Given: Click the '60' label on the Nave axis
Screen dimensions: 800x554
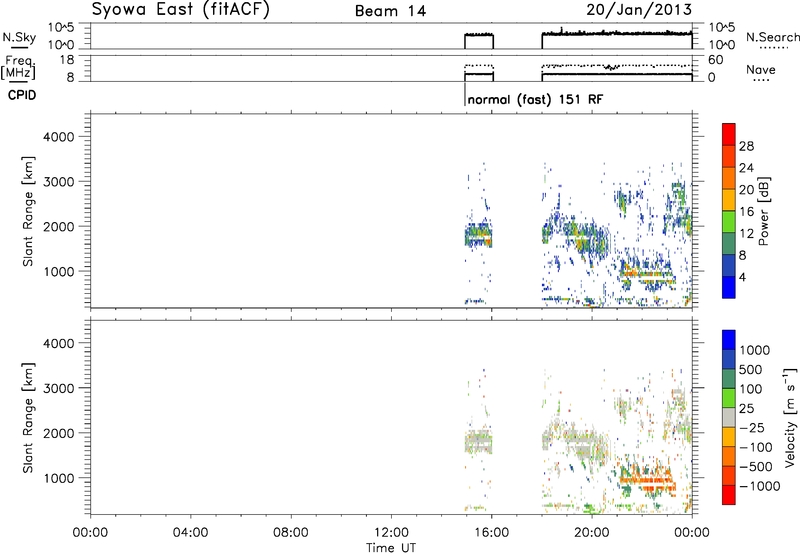Looking at the screenshot, I should (715, 60).
